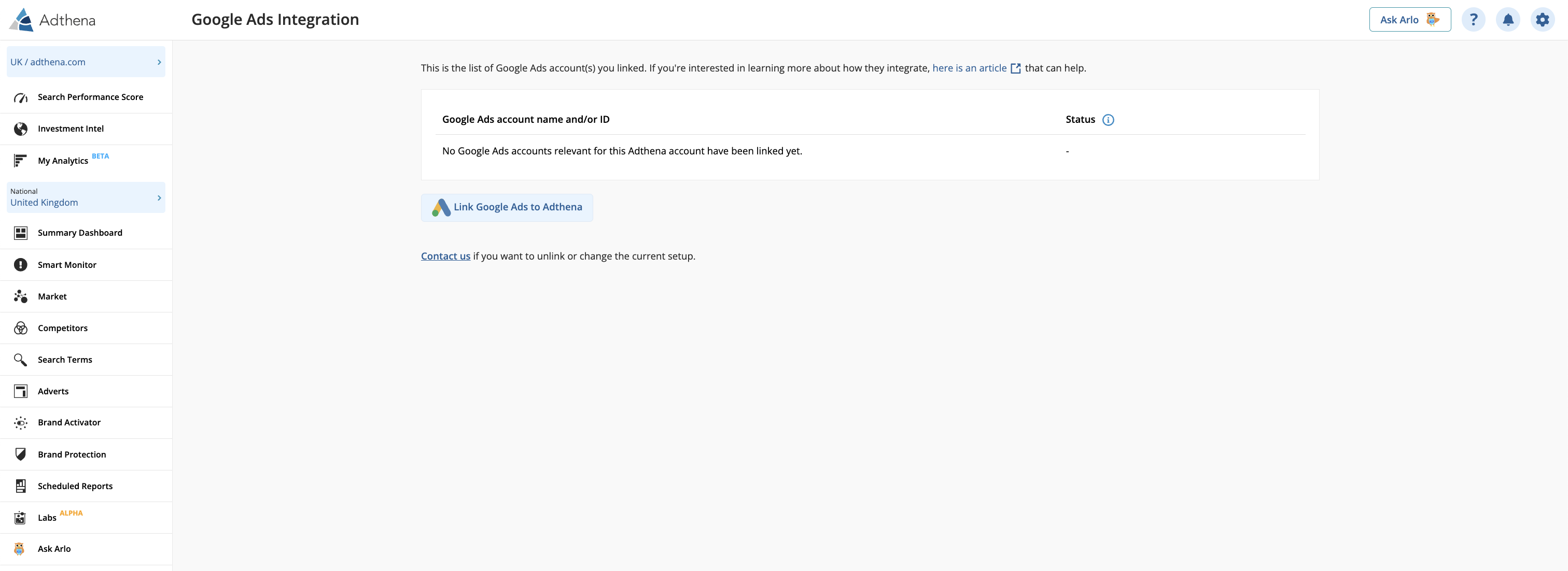Image resolution: width=1568 pixels, height=571 pixels.
Task: Open Search Performance Score menu item
Action: [86, 97]
